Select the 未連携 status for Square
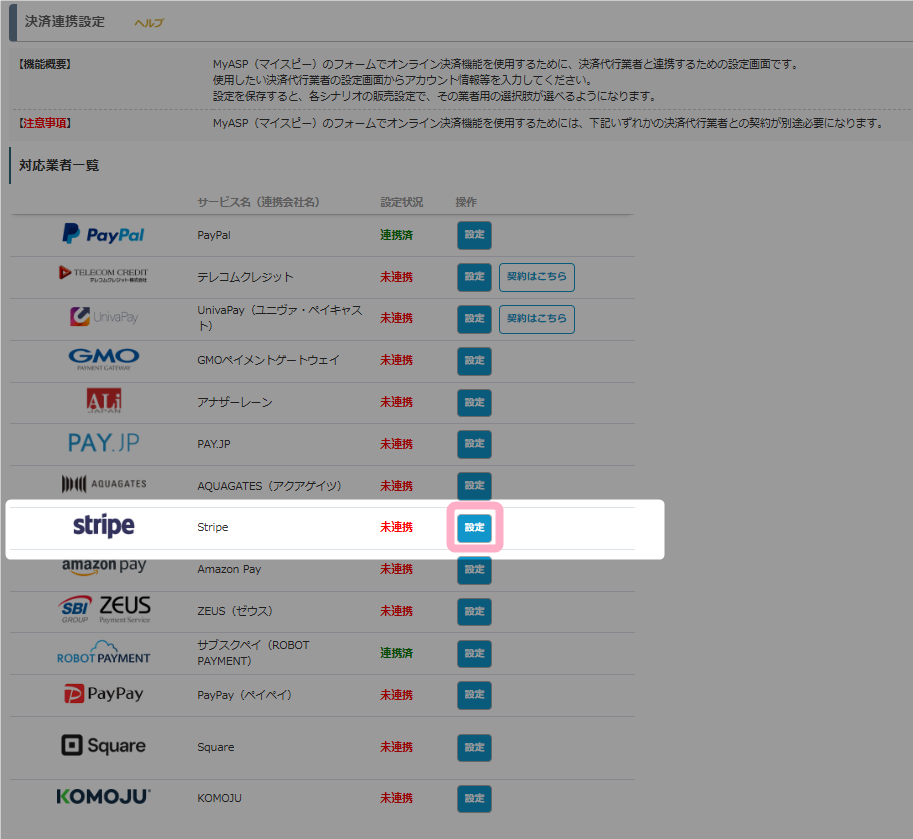The width and height of the screenshot is (913, 839). (396, 747)
